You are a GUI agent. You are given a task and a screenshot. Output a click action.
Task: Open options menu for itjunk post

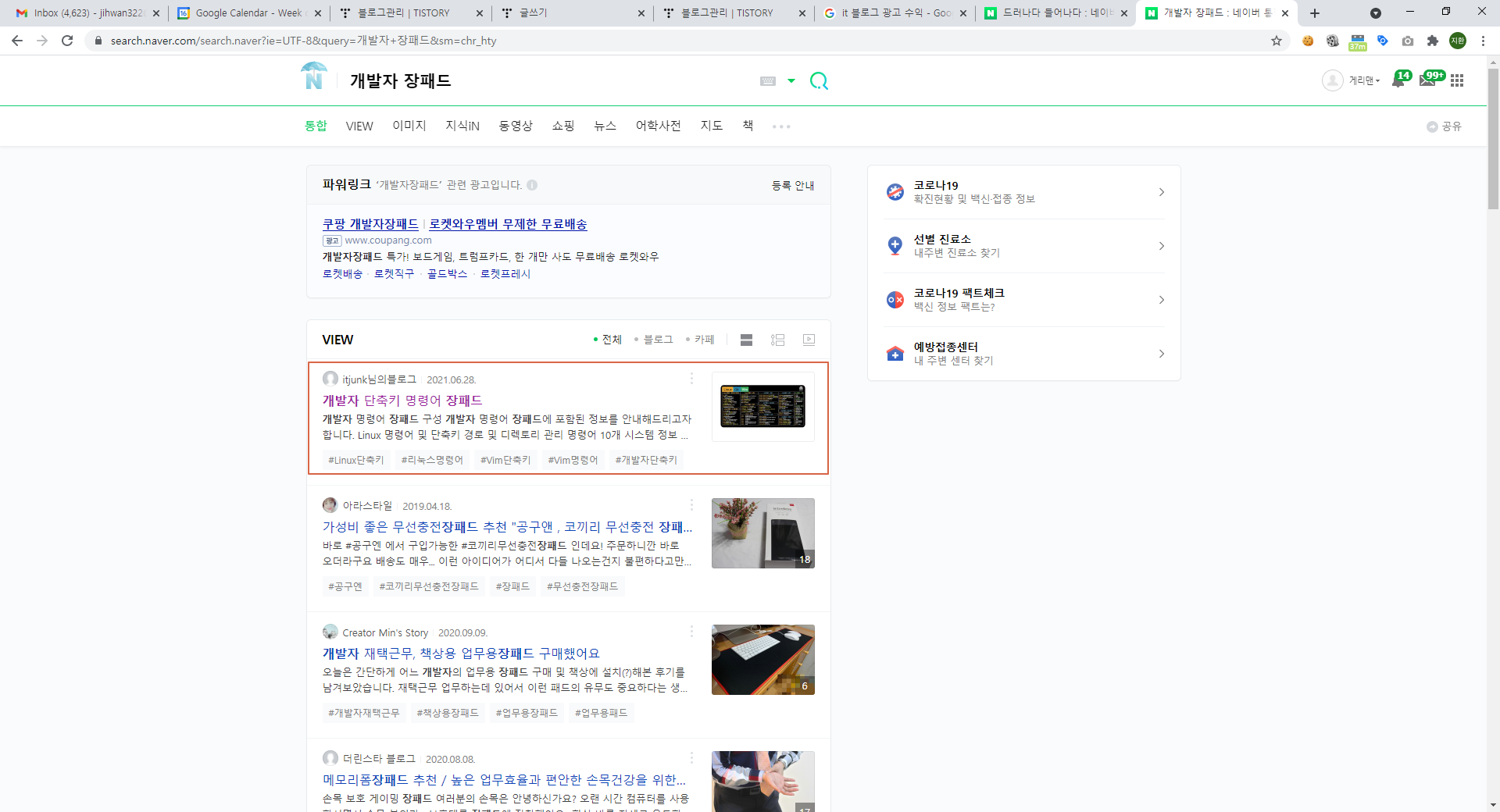click(x=691, y=379)
